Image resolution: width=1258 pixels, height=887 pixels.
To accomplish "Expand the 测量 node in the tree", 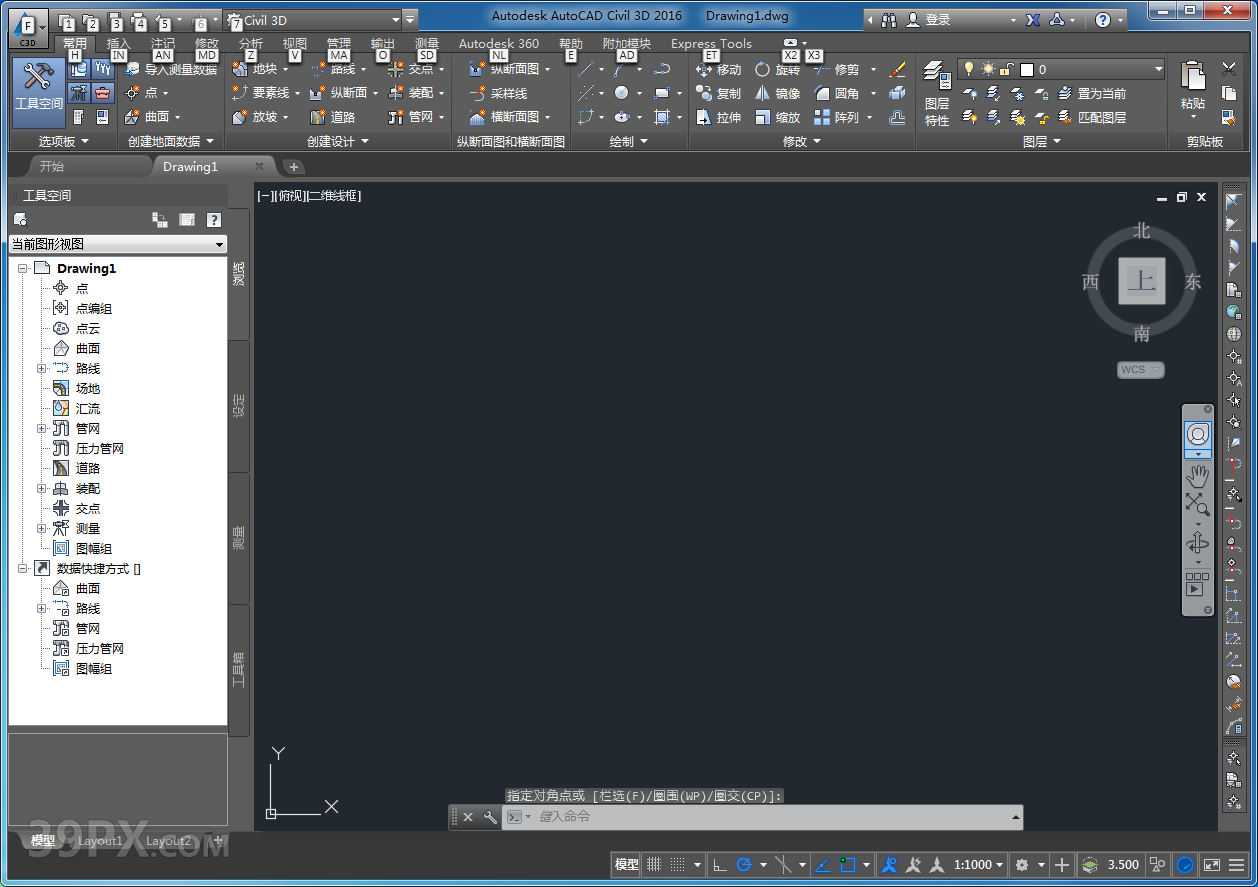I will pos(42,528).
